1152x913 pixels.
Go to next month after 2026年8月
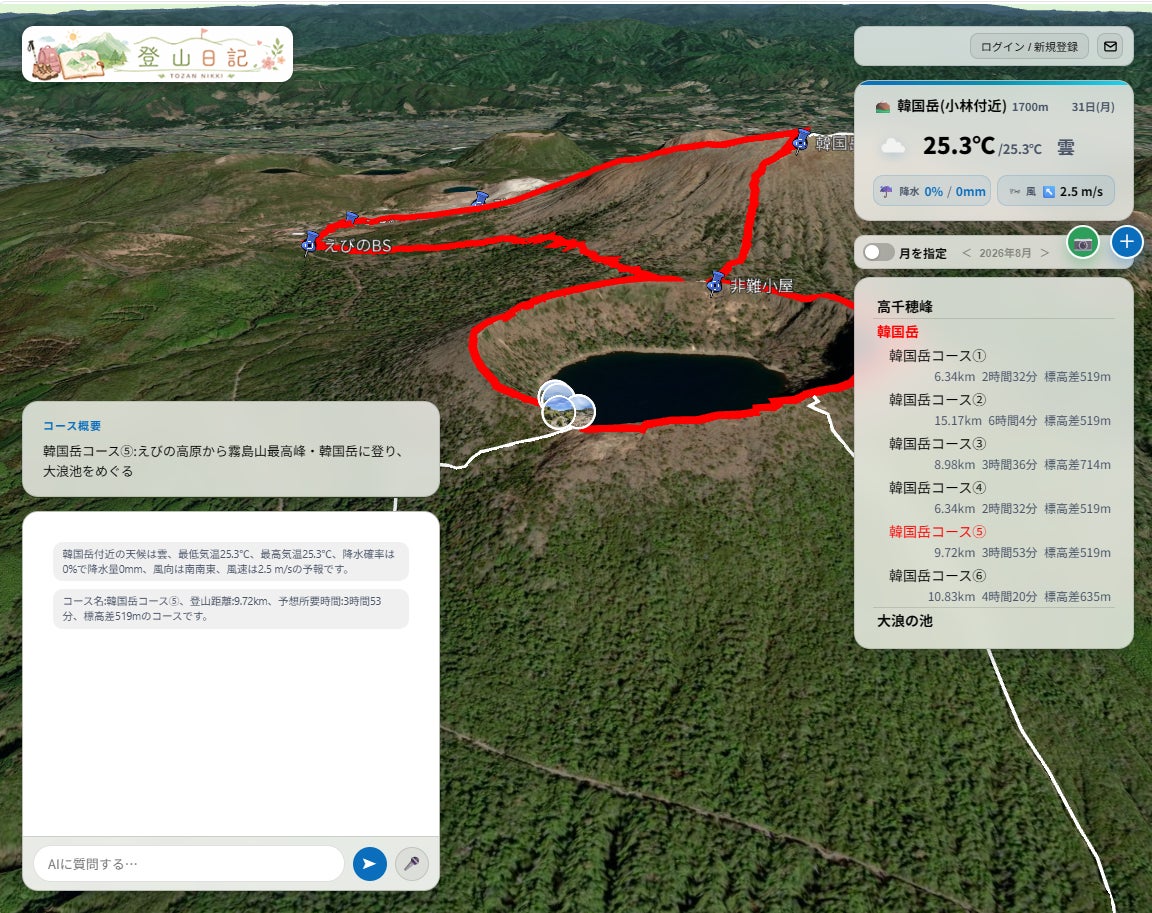pos(1044,253)
